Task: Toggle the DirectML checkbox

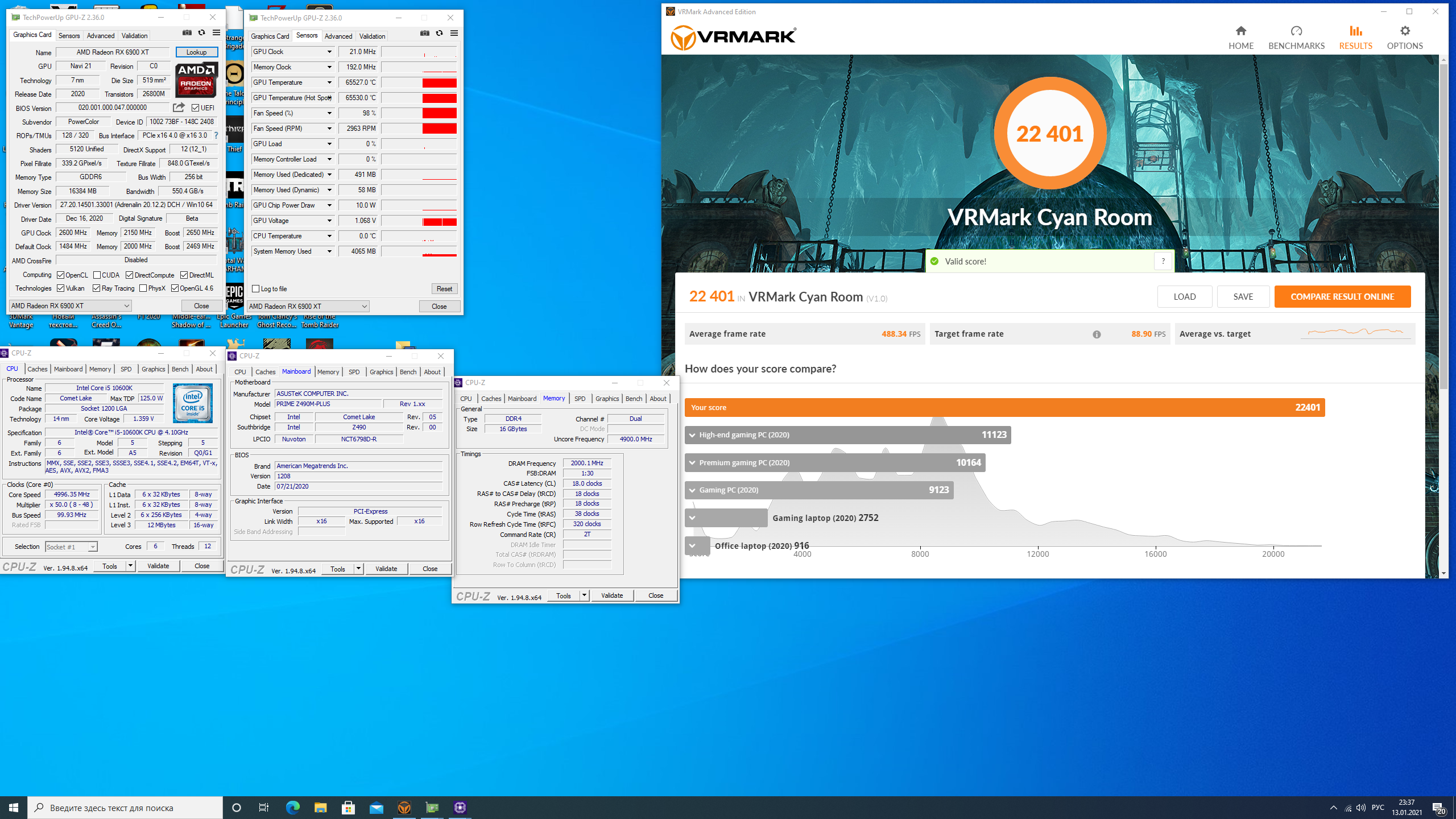Action: [x=184, y=275]
